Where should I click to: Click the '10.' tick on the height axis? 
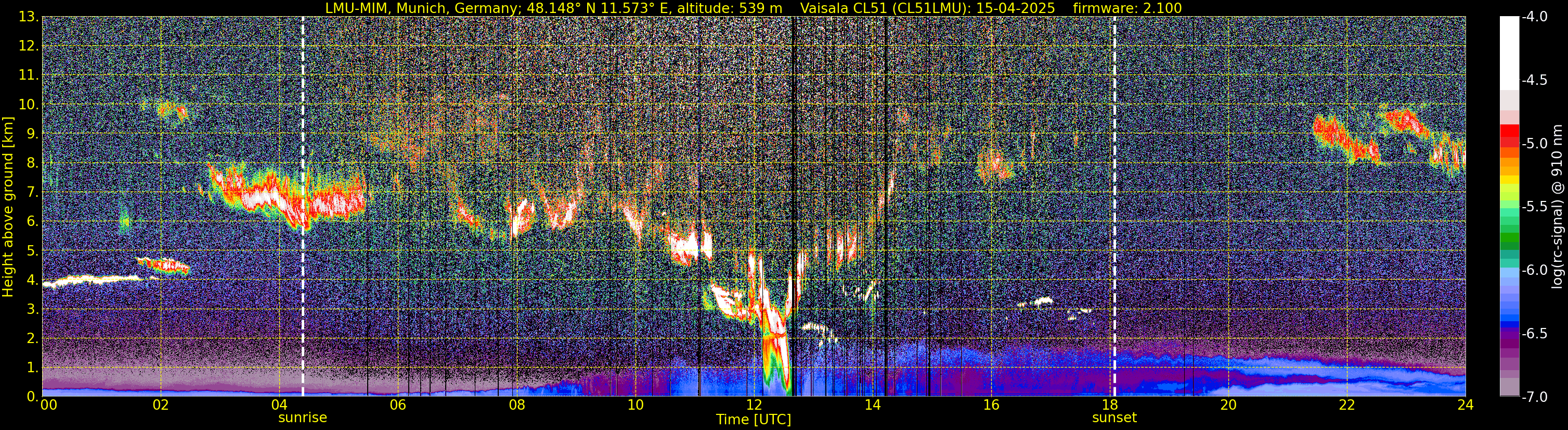point(29,105)
